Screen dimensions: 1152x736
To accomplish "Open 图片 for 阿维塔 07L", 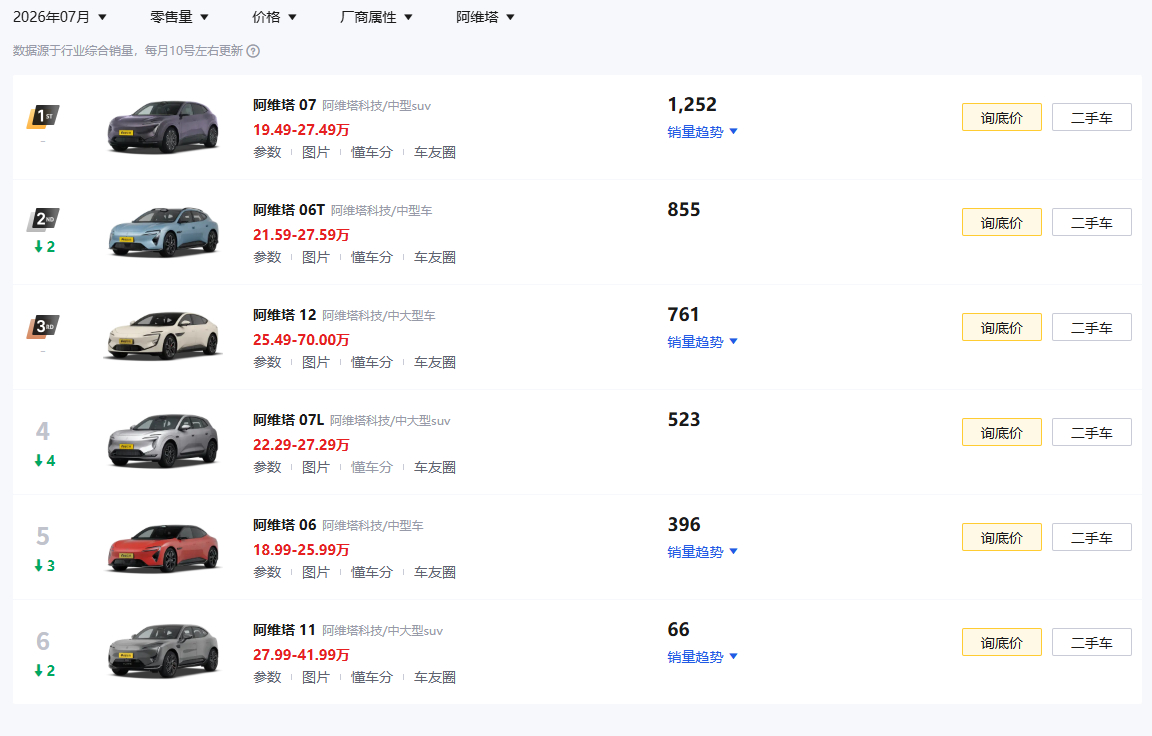I will point(316,467).
